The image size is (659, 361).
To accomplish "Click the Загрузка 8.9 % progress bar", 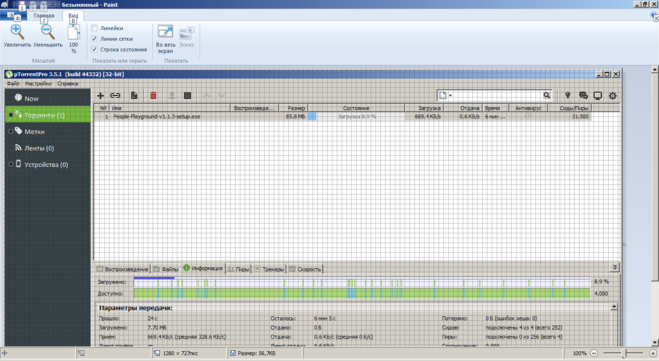I will click(x=356, y=116).
